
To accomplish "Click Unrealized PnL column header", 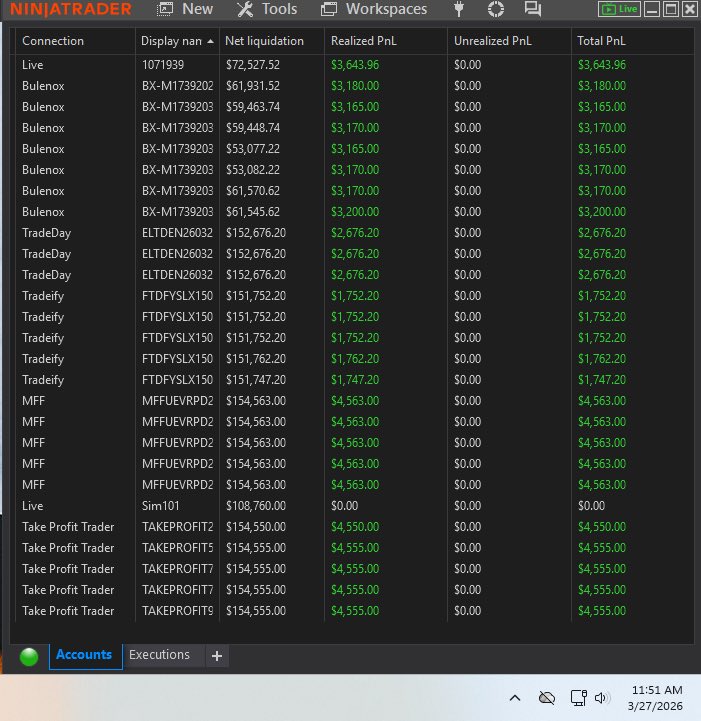I will [x=509, y=41].
